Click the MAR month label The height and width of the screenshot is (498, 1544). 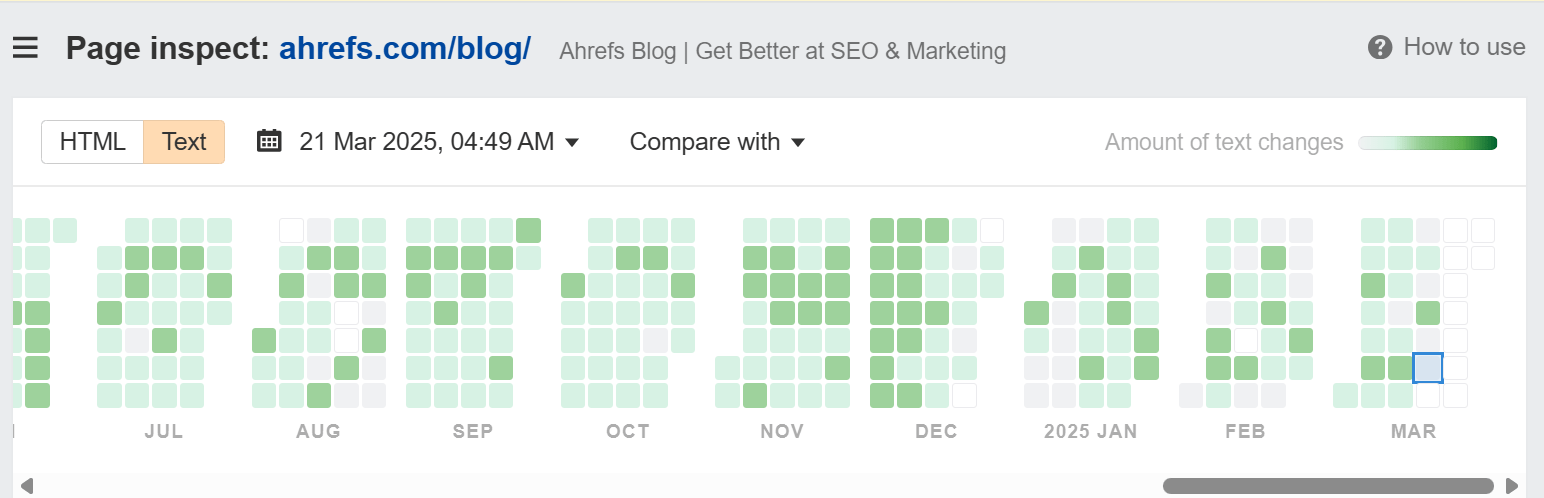[x=1413, y=432]
